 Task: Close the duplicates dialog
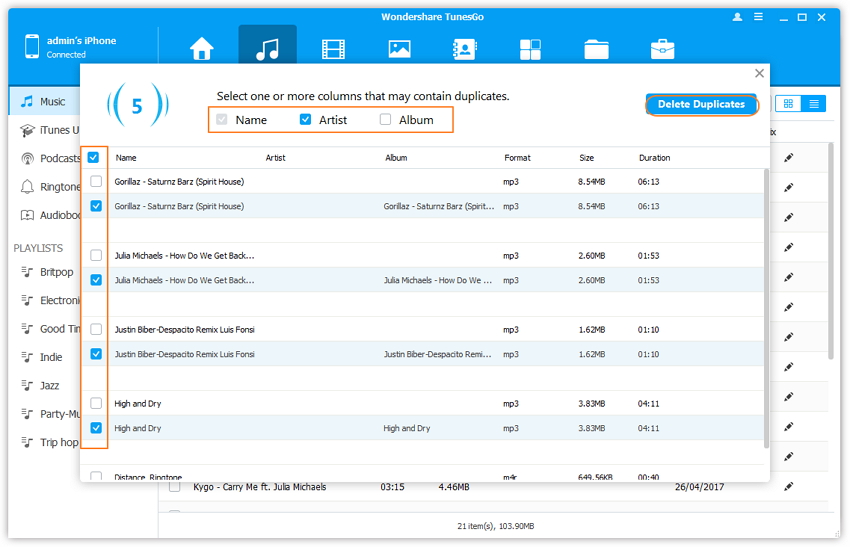(x=759, y=73)
